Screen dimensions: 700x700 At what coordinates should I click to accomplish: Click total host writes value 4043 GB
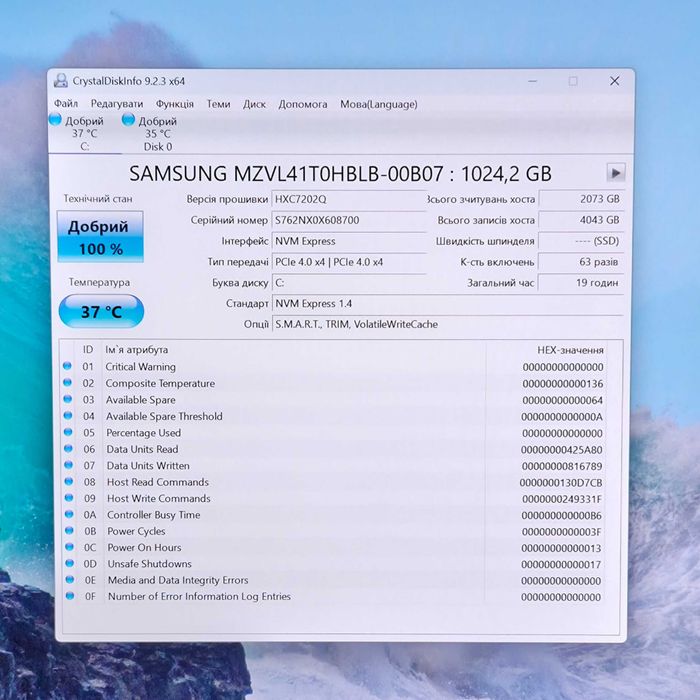(x=581, y=220)
